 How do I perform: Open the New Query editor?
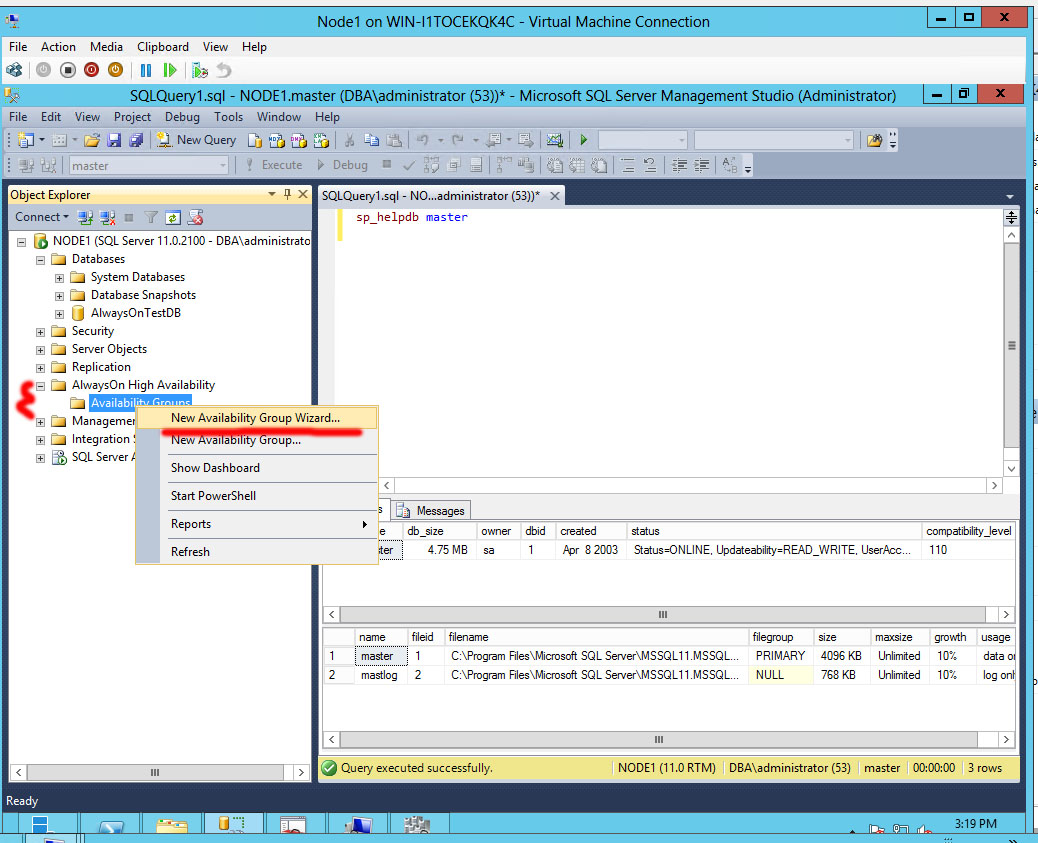tap(195, 140)
